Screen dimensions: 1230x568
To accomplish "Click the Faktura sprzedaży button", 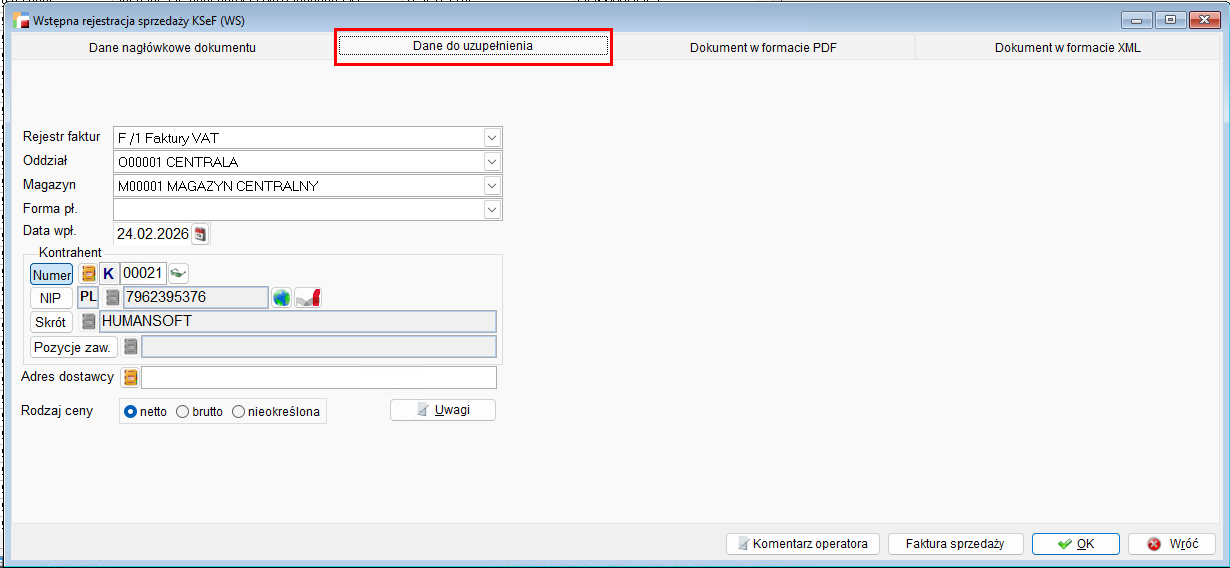I will tap(954, 544).
